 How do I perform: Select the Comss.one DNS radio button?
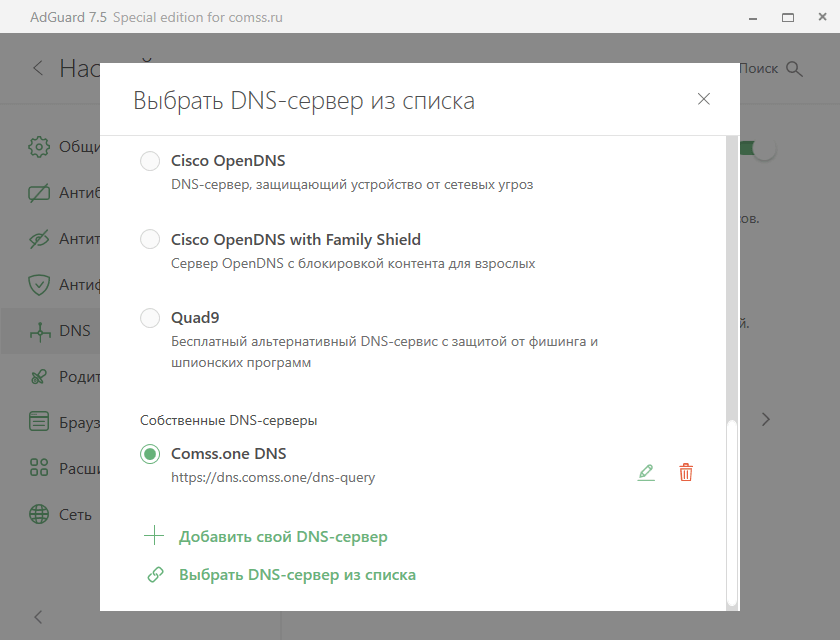(x=150, y=454)
